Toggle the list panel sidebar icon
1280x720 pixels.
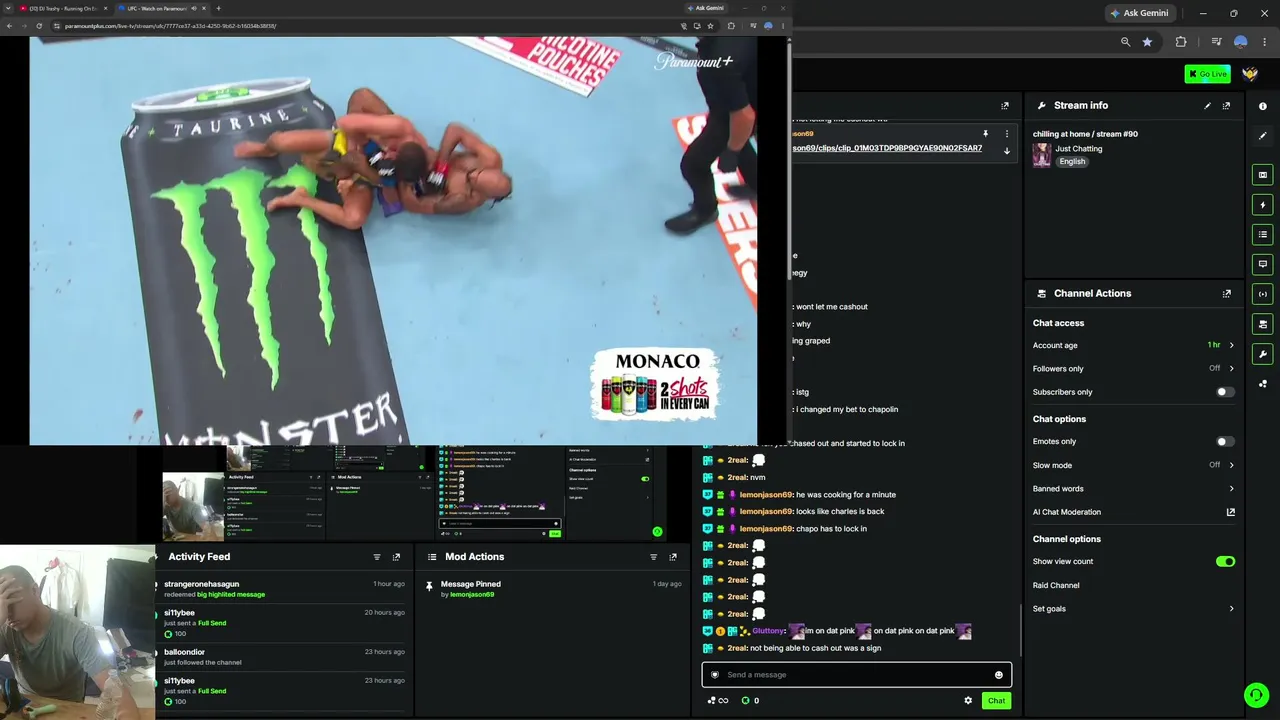click(x=1263, y=235)
